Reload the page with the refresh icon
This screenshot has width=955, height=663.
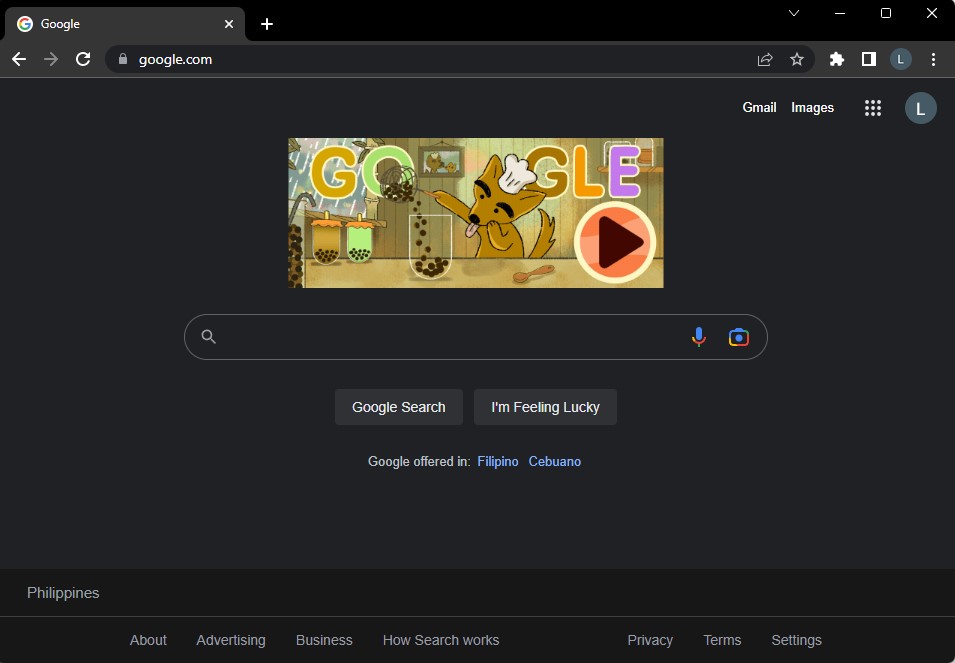[x=83, y=59]
